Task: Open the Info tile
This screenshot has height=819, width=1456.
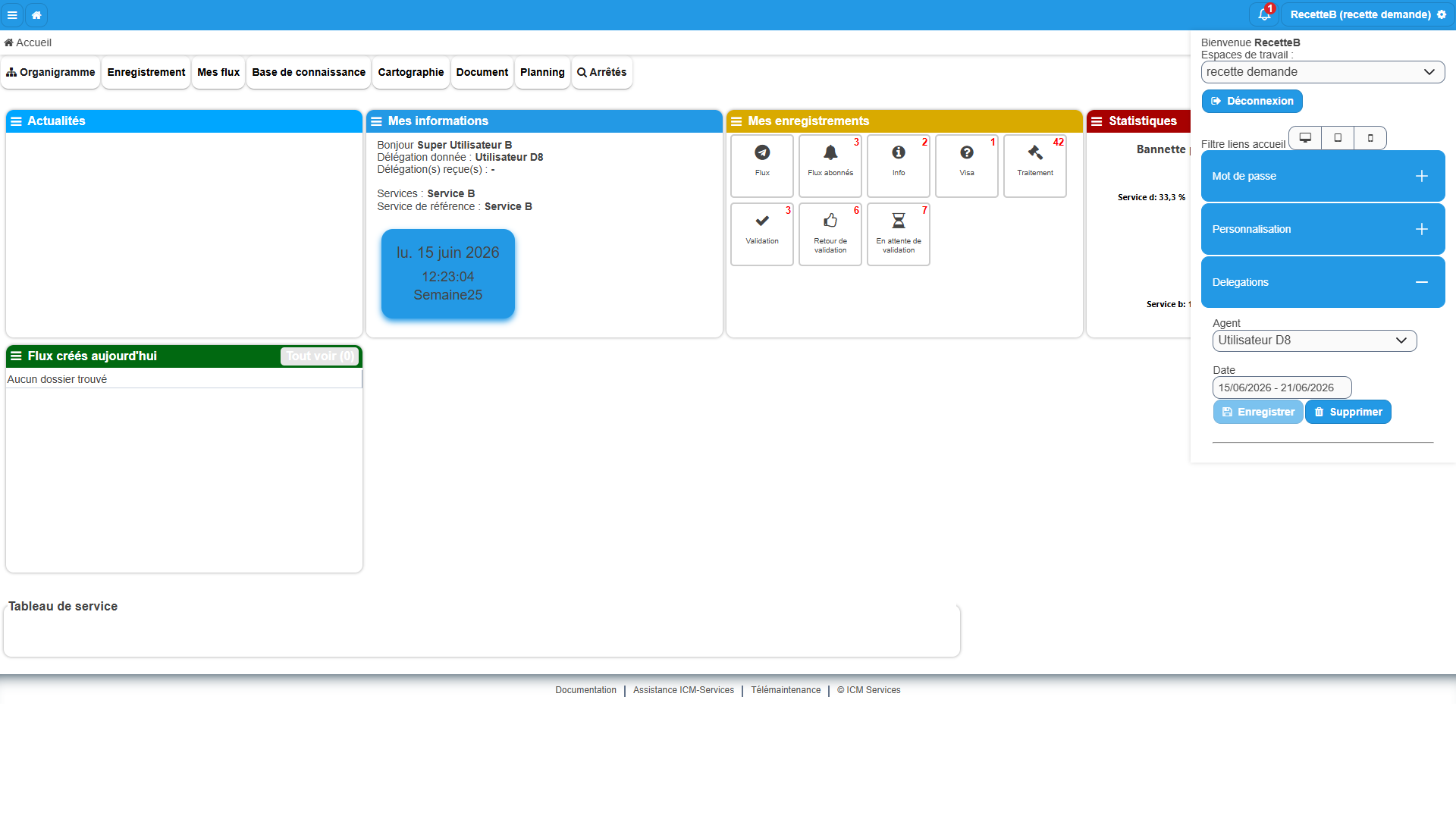Action: tap(899, 166)
